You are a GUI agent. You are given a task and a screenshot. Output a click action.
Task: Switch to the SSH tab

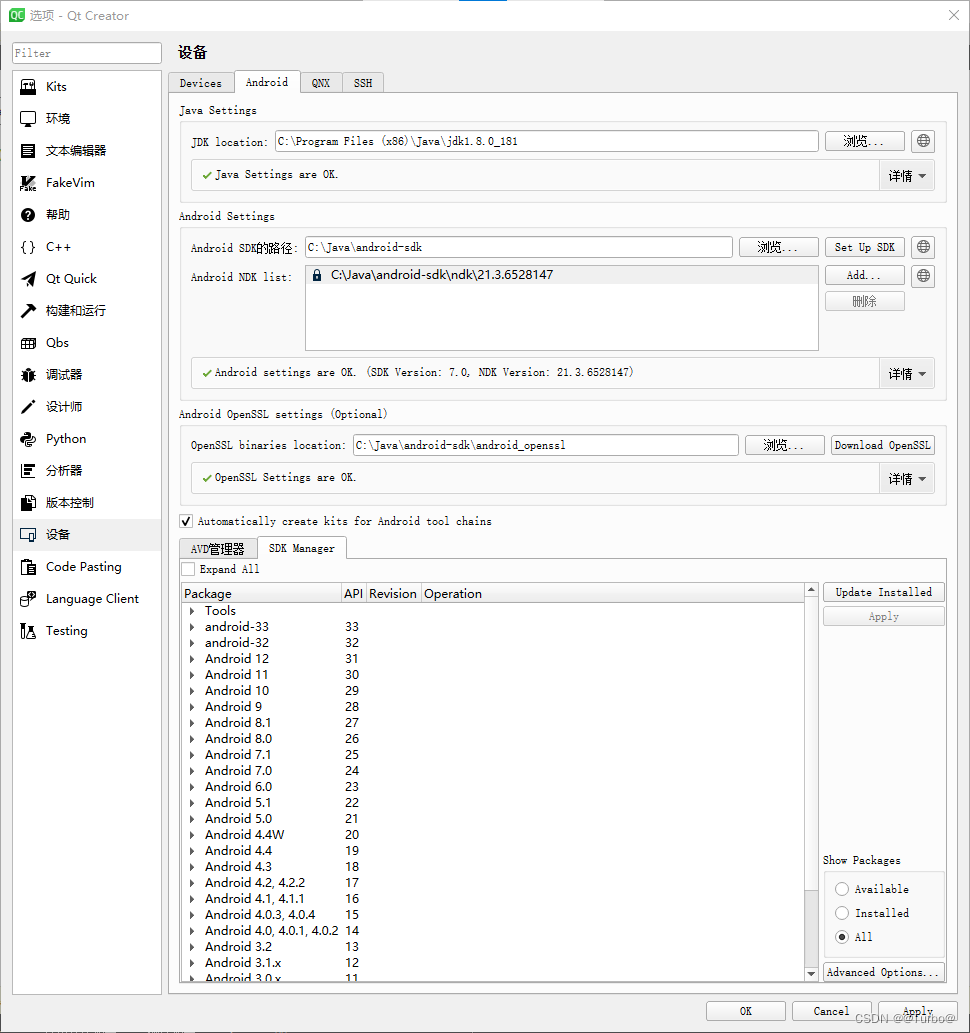[362, 83]
